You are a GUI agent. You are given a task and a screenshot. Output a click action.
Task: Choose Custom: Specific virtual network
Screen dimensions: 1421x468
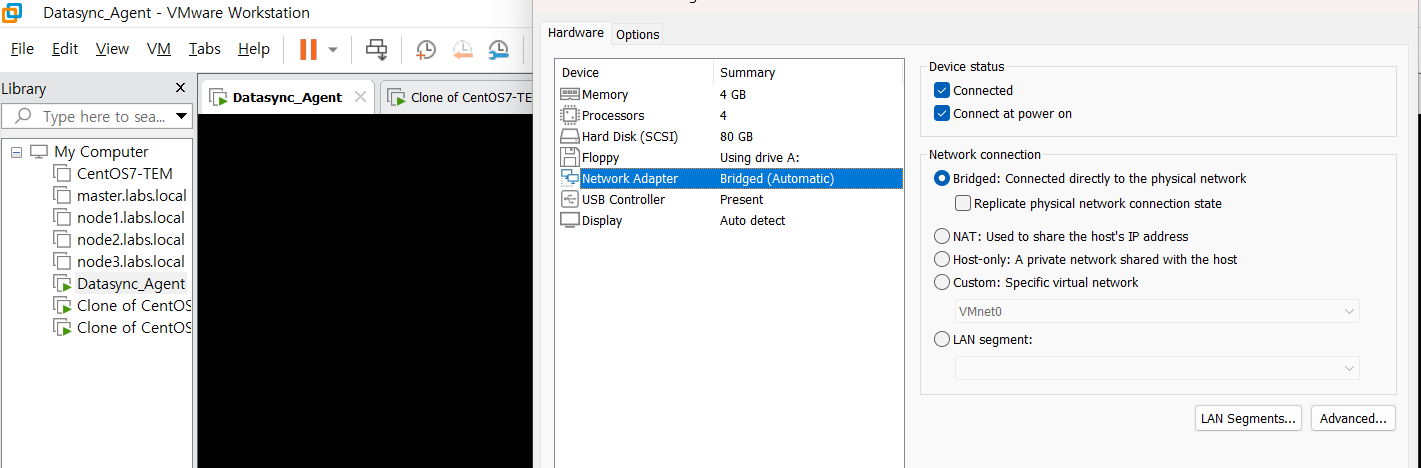(x=941, y=283)
